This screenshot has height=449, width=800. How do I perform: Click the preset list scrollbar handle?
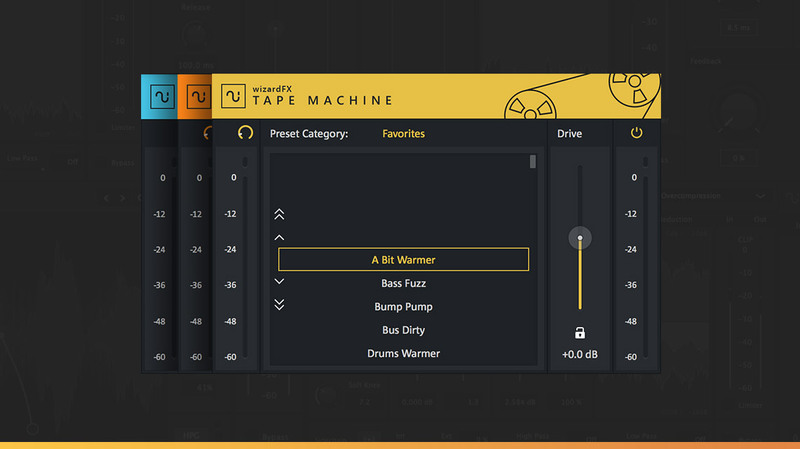[533, 161]
